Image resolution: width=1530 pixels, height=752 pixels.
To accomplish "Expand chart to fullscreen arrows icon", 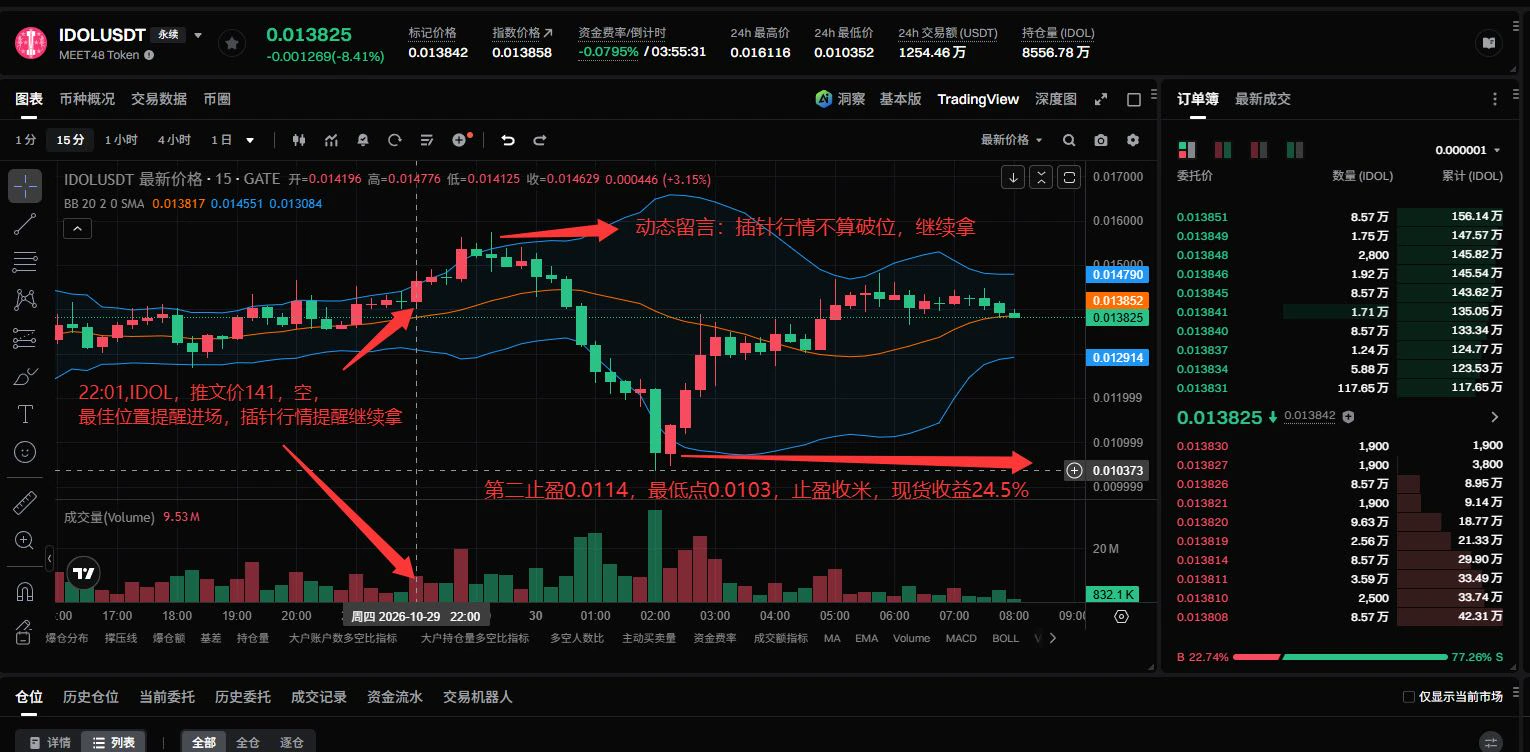I will point(1101,99).
